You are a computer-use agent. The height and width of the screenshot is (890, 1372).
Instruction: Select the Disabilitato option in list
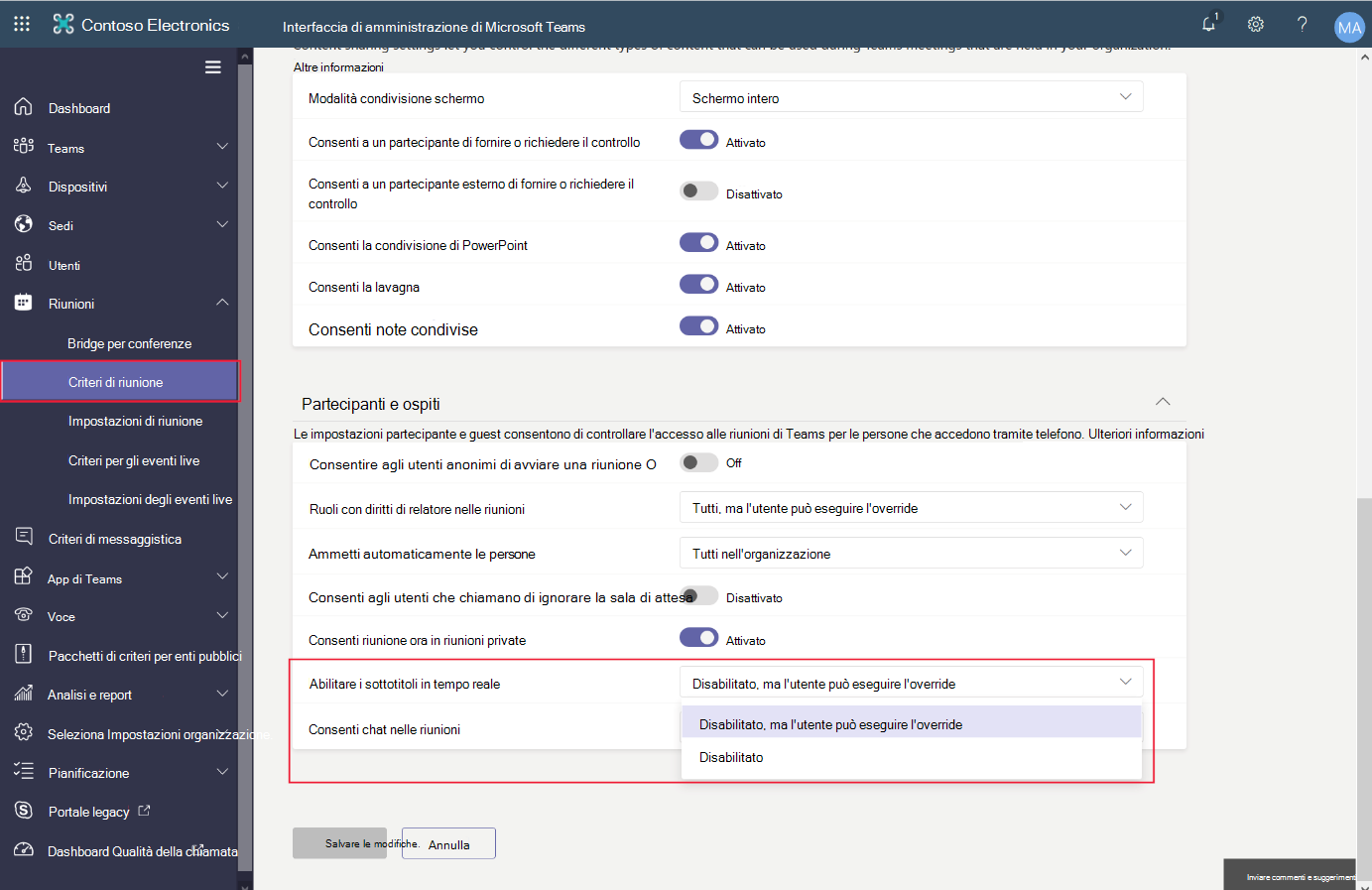tap(911, 757)
